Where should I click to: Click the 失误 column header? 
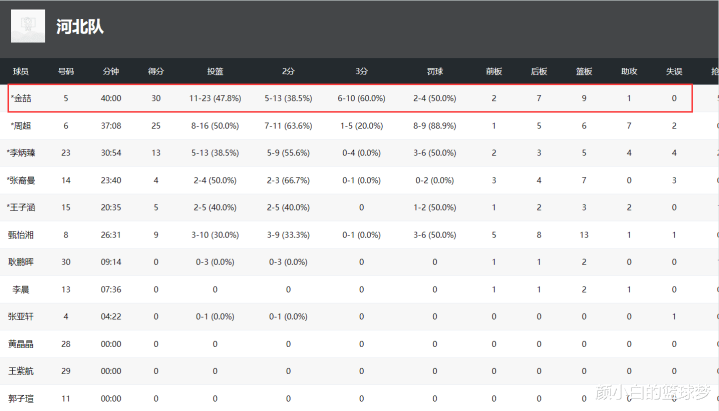674,72
